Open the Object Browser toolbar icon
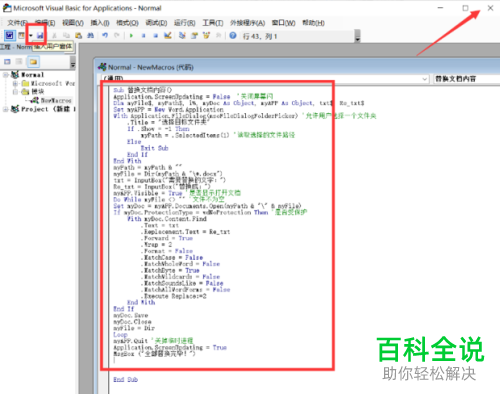 (x=206, y=35)
